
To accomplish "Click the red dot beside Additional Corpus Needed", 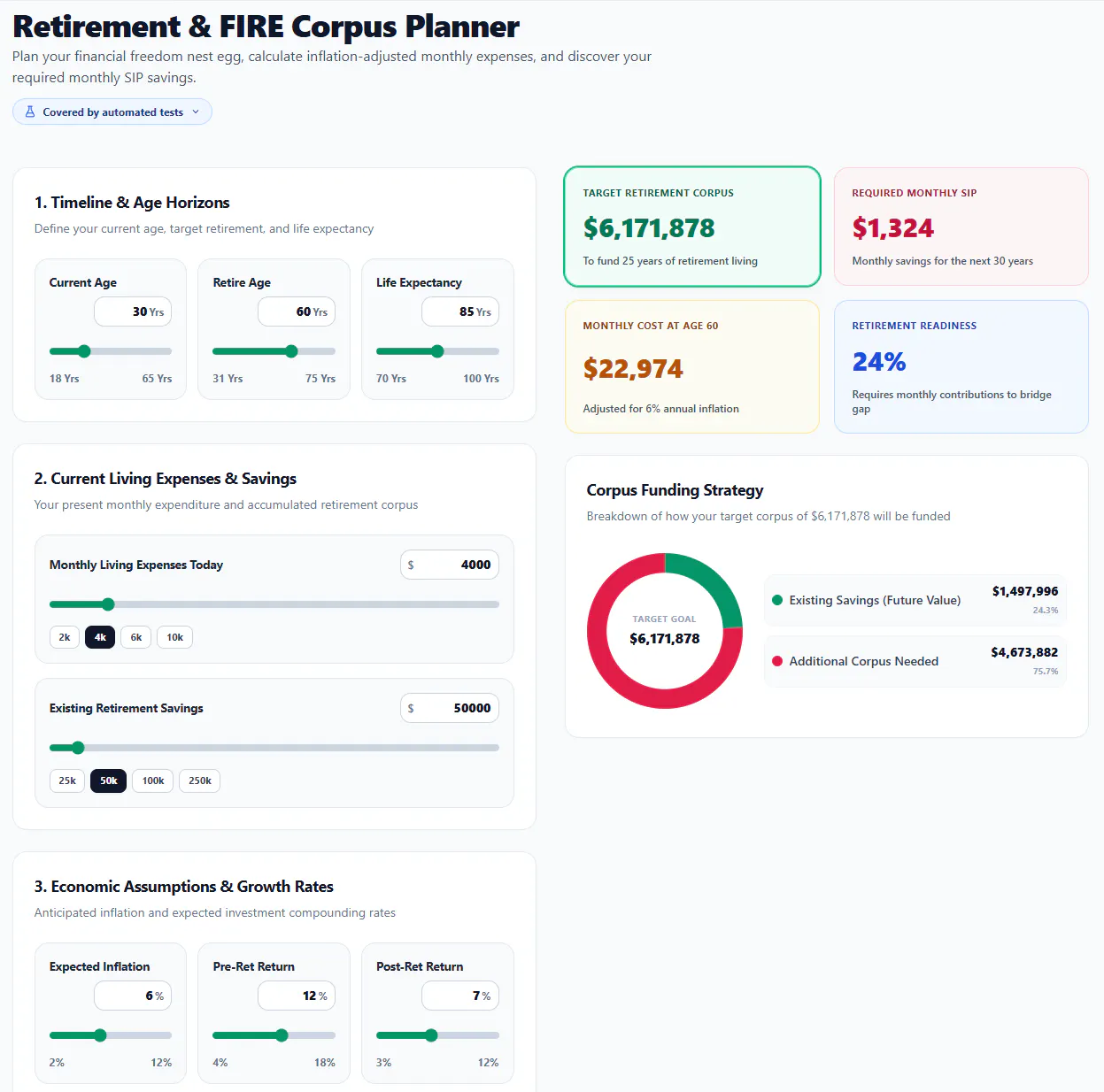I will 777,661.
